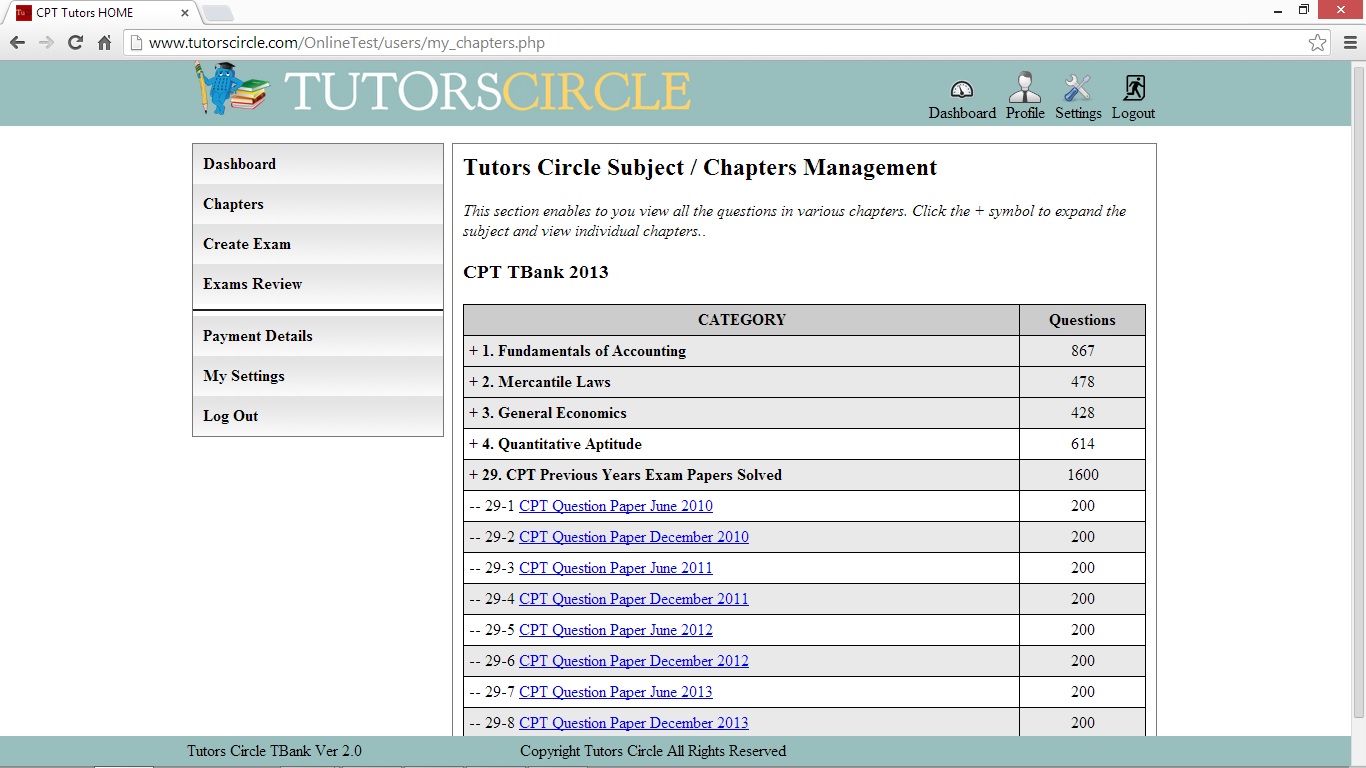Click the Logout exit icon
This screenshot has width=1366, height=768.
pos(1133,88)
